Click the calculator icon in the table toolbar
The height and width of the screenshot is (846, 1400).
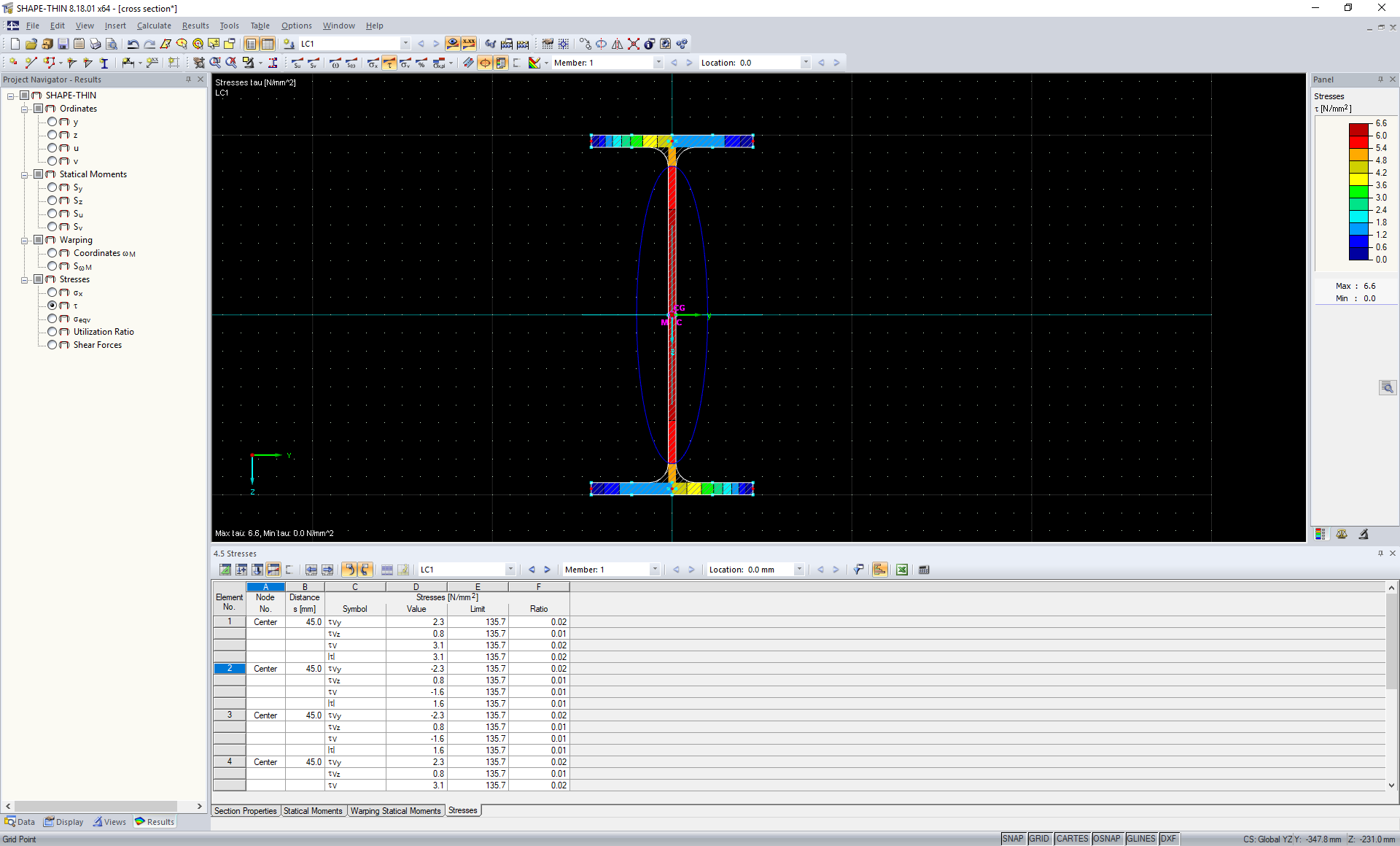click(924, 570)
